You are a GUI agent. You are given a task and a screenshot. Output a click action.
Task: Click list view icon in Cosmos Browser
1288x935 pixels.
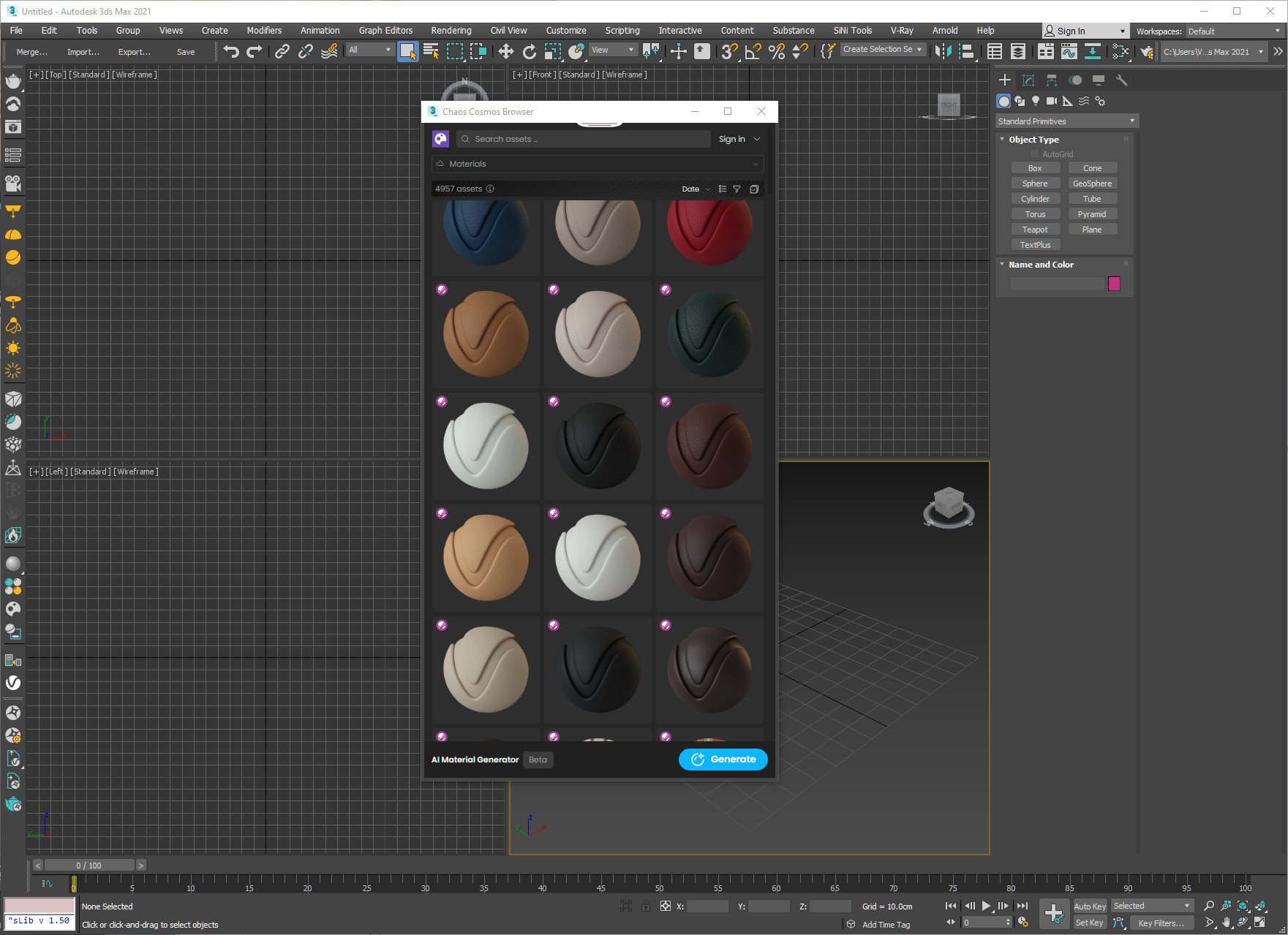click(x=723, y=189)
